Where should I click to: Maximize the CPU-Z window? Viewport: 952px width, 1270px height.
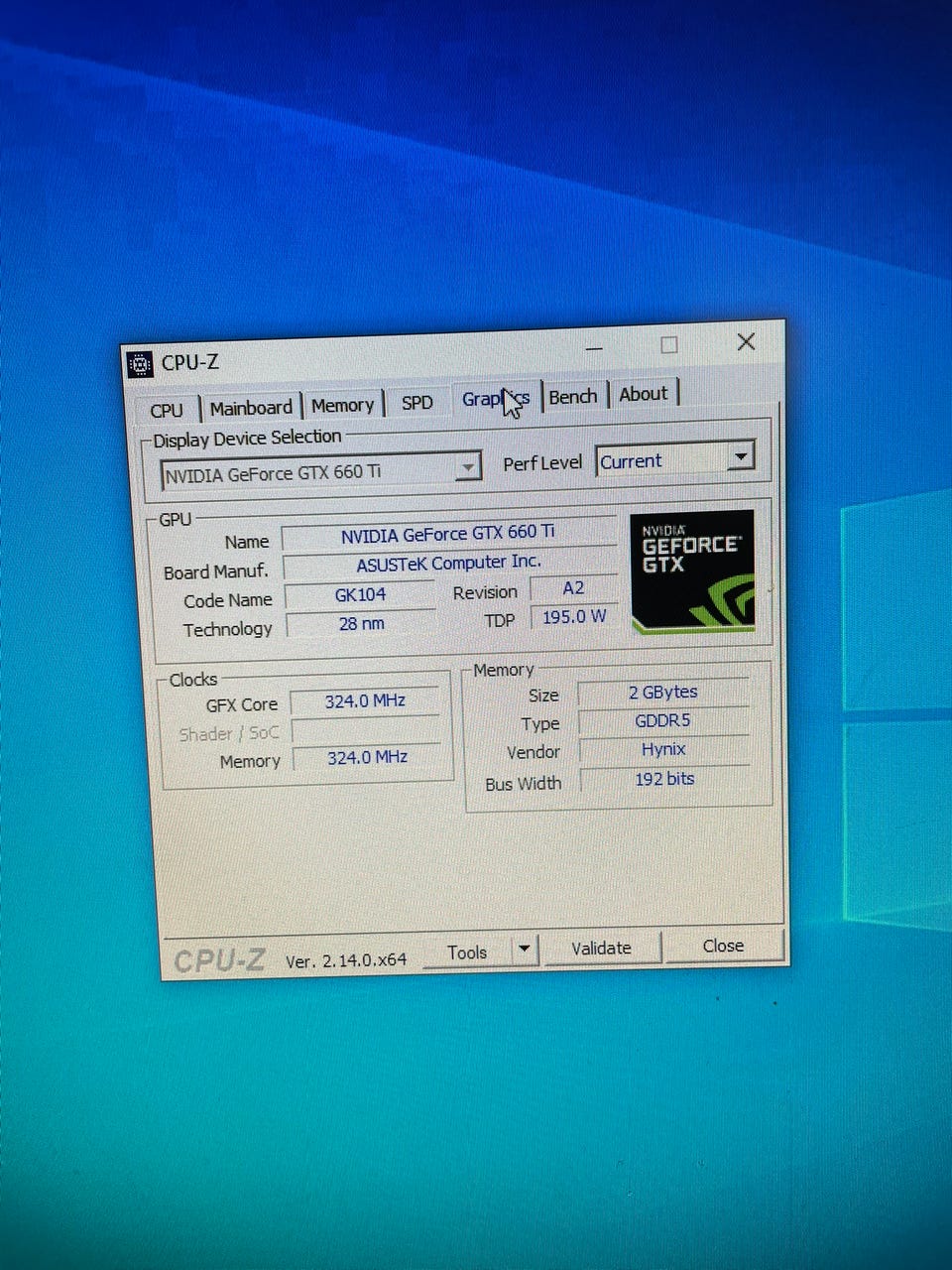tap(669, 344)
